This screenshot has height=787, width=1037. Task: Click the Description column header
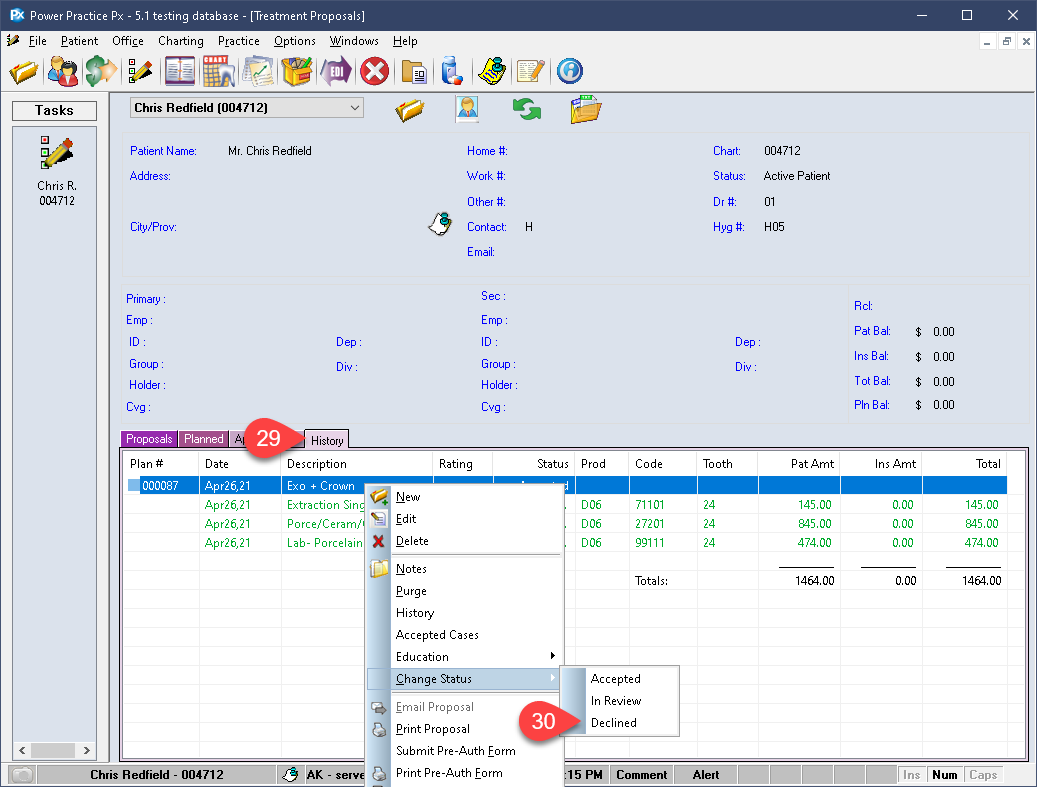pos(357,464)
